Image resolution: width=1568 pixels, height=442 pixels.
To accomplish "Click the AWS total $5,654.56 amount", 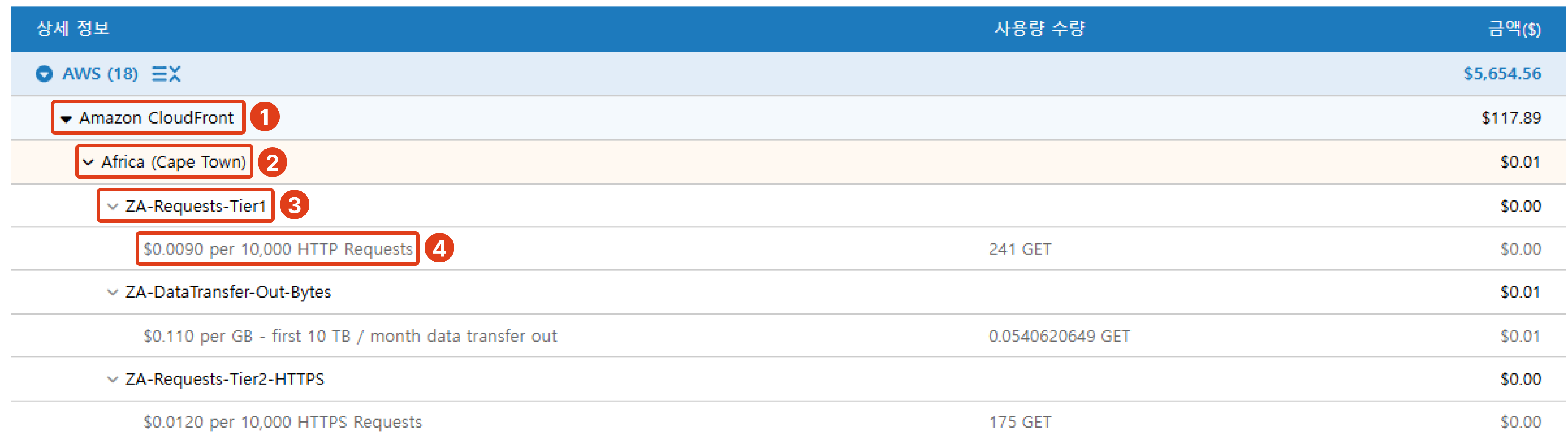I will [x=1501, y=74].
